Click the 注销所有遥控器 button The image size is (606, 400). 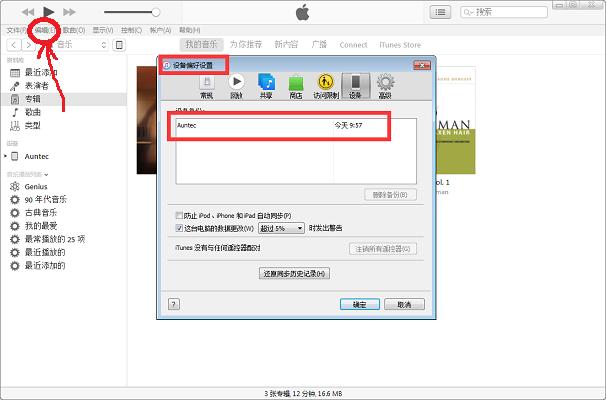[x=383, y=249]
